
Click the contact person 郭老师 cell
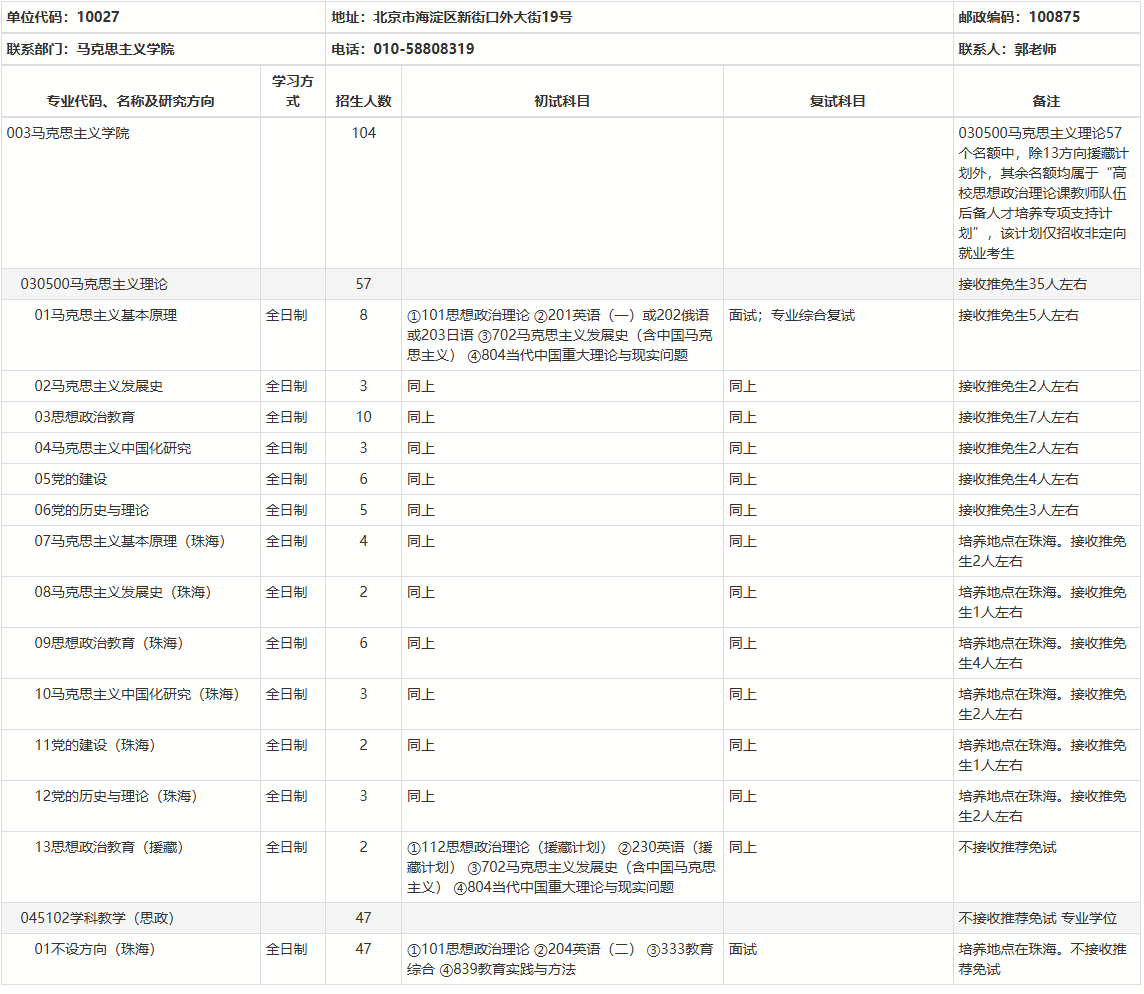tap(1034, 49)
